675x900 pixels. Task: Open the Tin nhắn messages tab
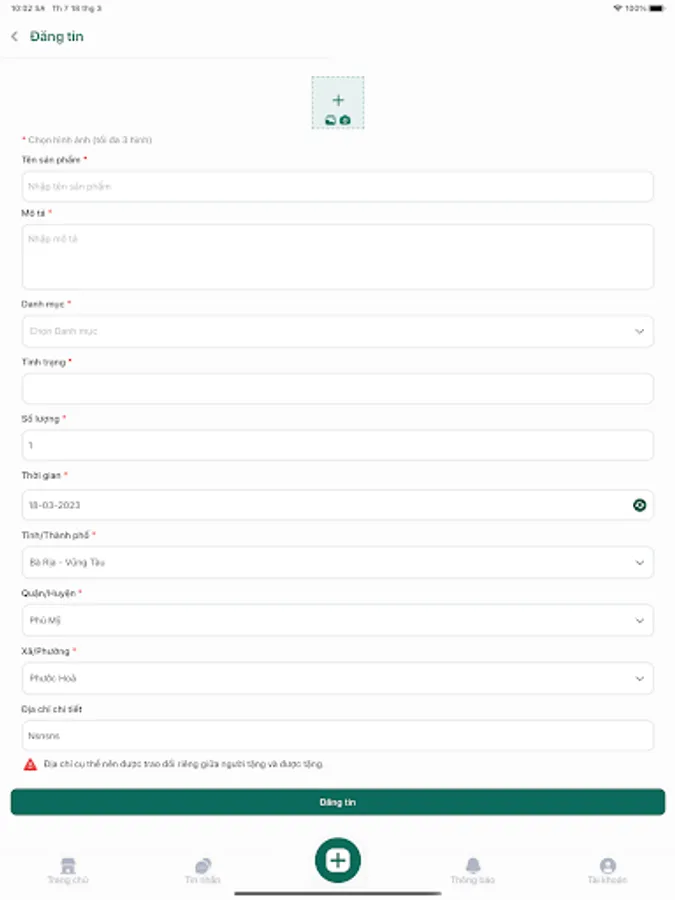pos(202,870)
